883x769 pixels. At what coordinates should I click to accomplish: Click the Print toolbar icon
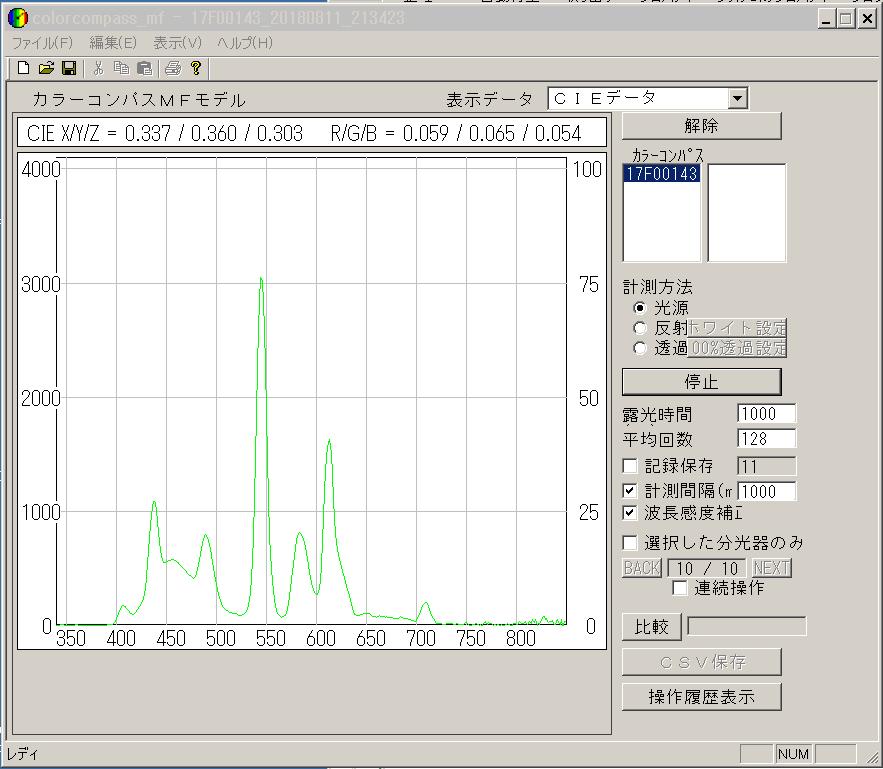173,68
